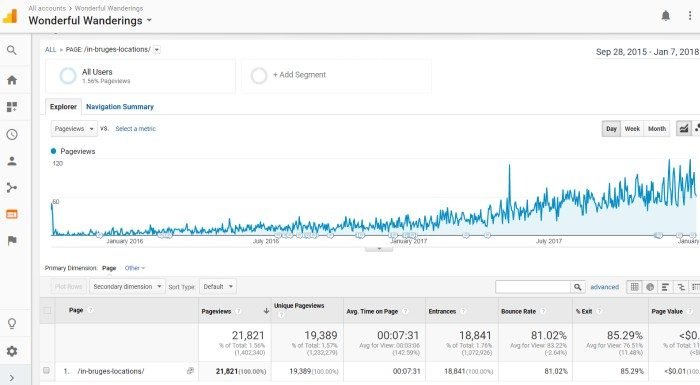Switch to Explorer tab
Viewport: 700px width, 385px height.
click(x=63, y=107)
